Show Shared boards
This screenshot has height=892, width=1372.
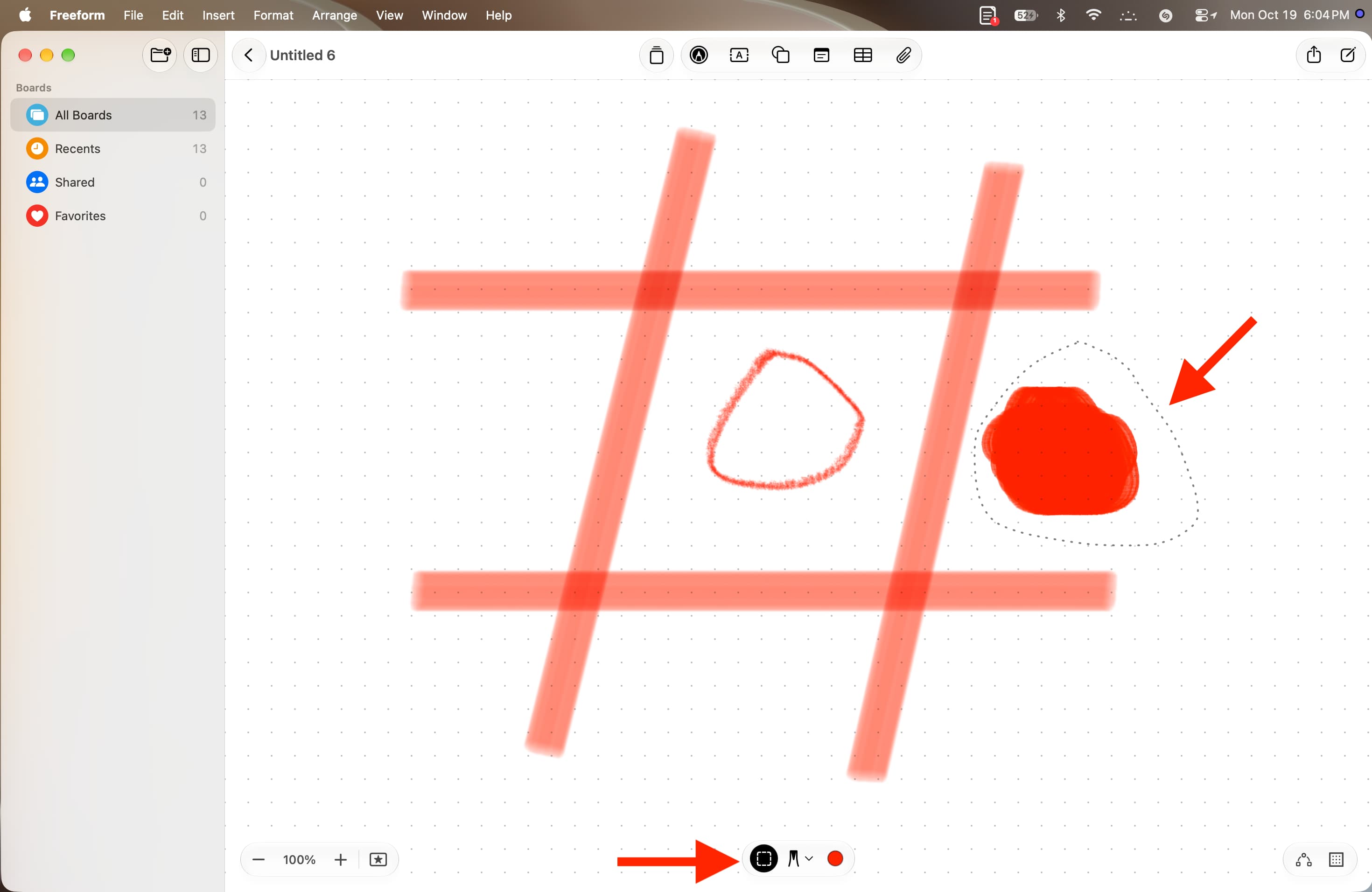click(x=113, y=182)
